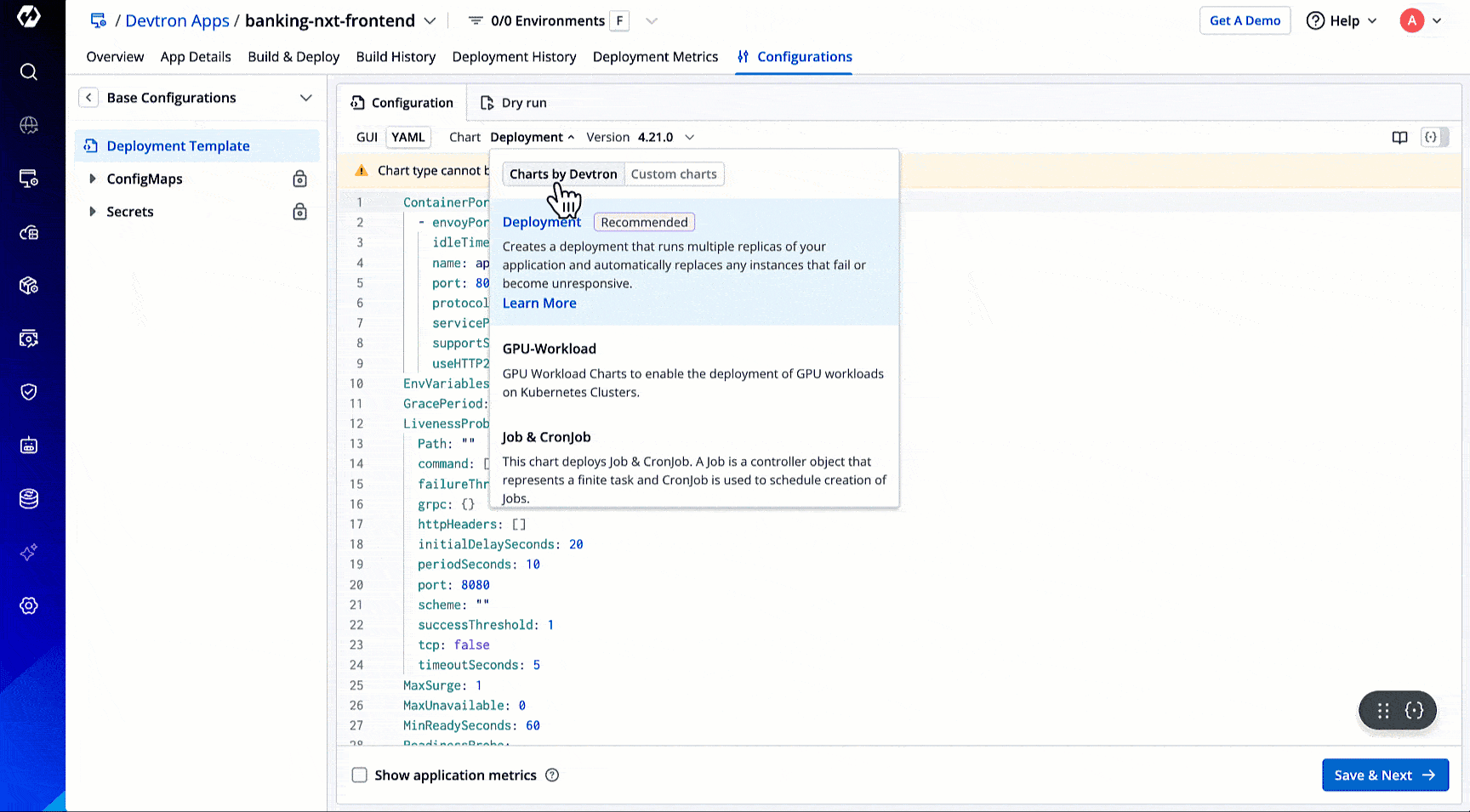This screenshot has width=1470, height=812.
Task: Click the ConfigMaps lock icon
Action: click(299, 179)
